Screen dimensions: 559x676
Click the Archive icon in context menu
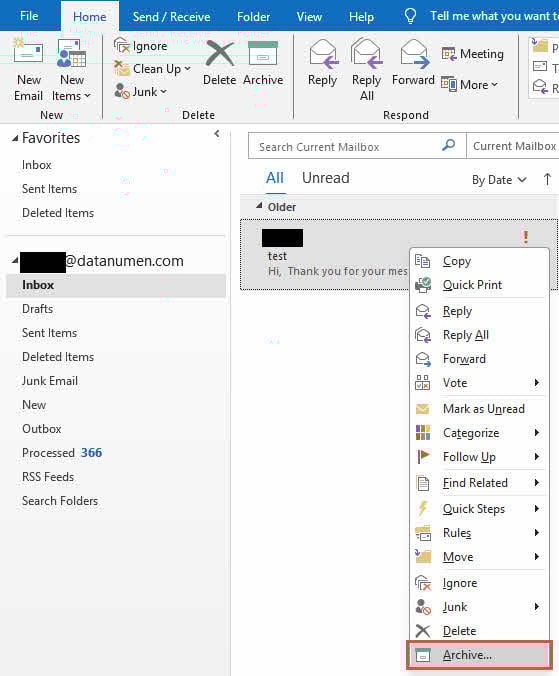click(423, 655)
